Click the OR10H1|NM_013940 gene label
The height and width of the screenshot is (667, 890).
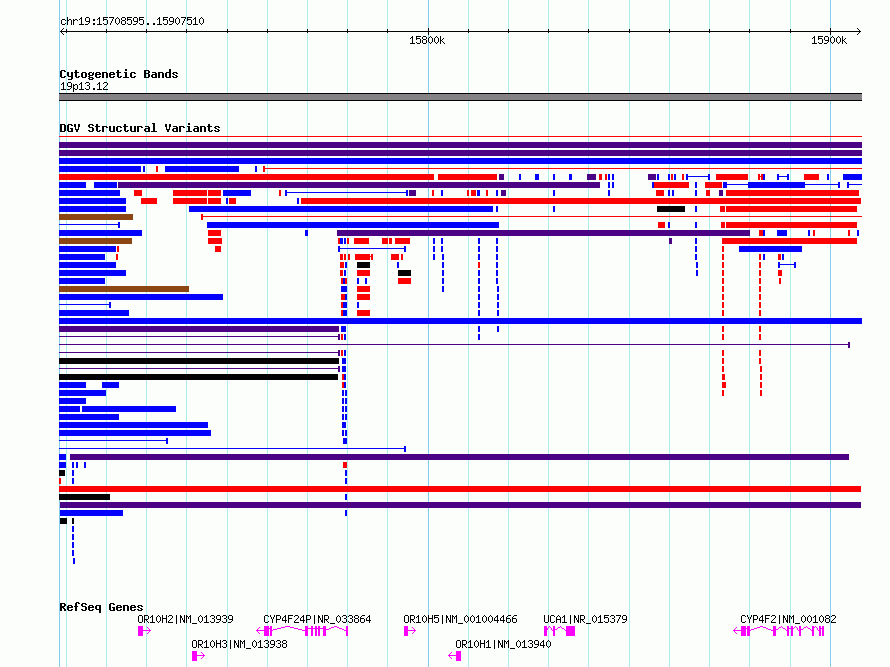point(503,644)
